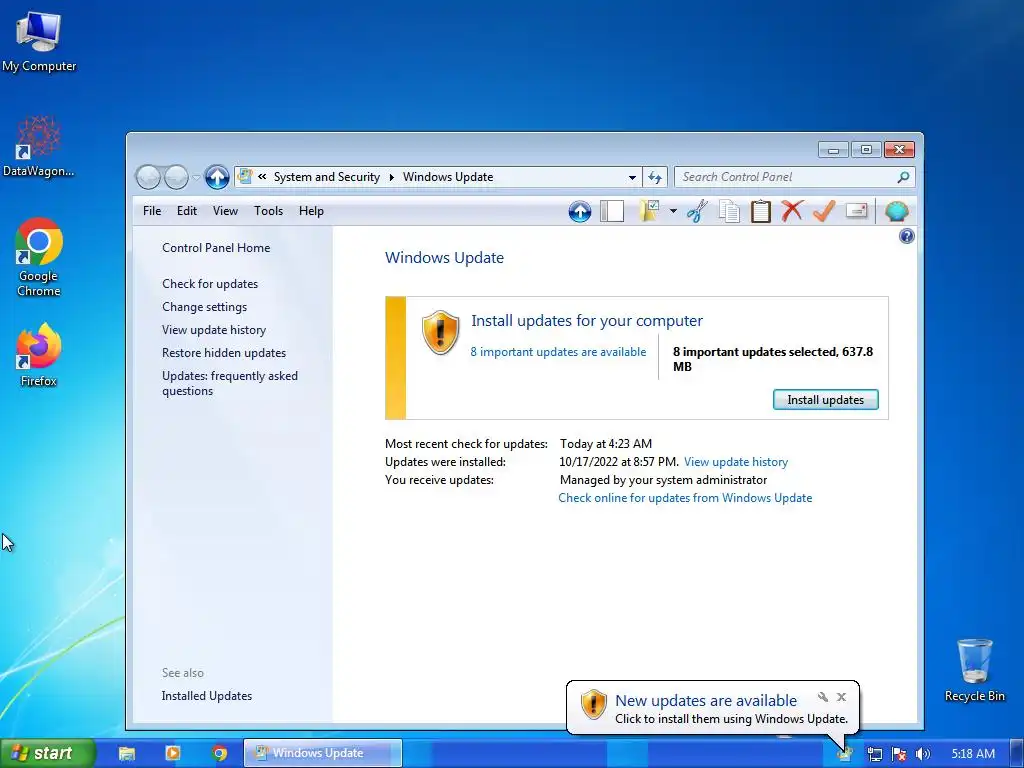Open the View menu
Screen dimensions: 1024x768
pyautogui.click(x=225, y=211)
